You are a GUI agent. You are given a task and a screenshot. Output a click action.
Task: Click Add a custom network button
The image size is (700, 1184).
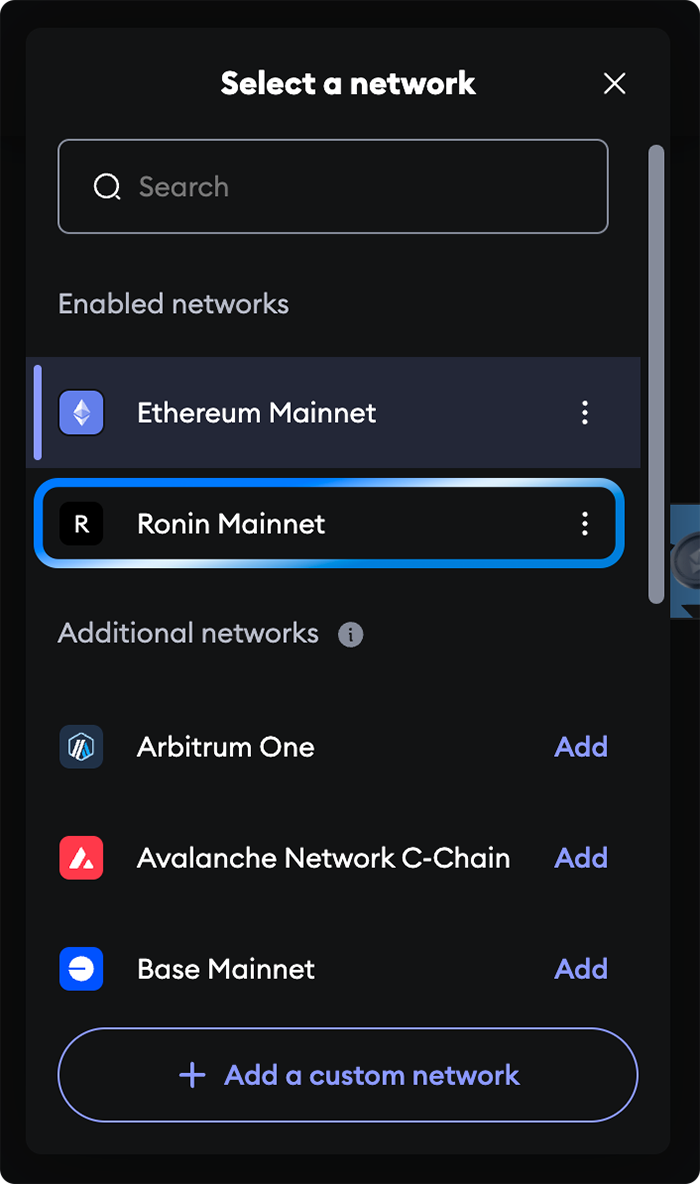click(348, 1075)
